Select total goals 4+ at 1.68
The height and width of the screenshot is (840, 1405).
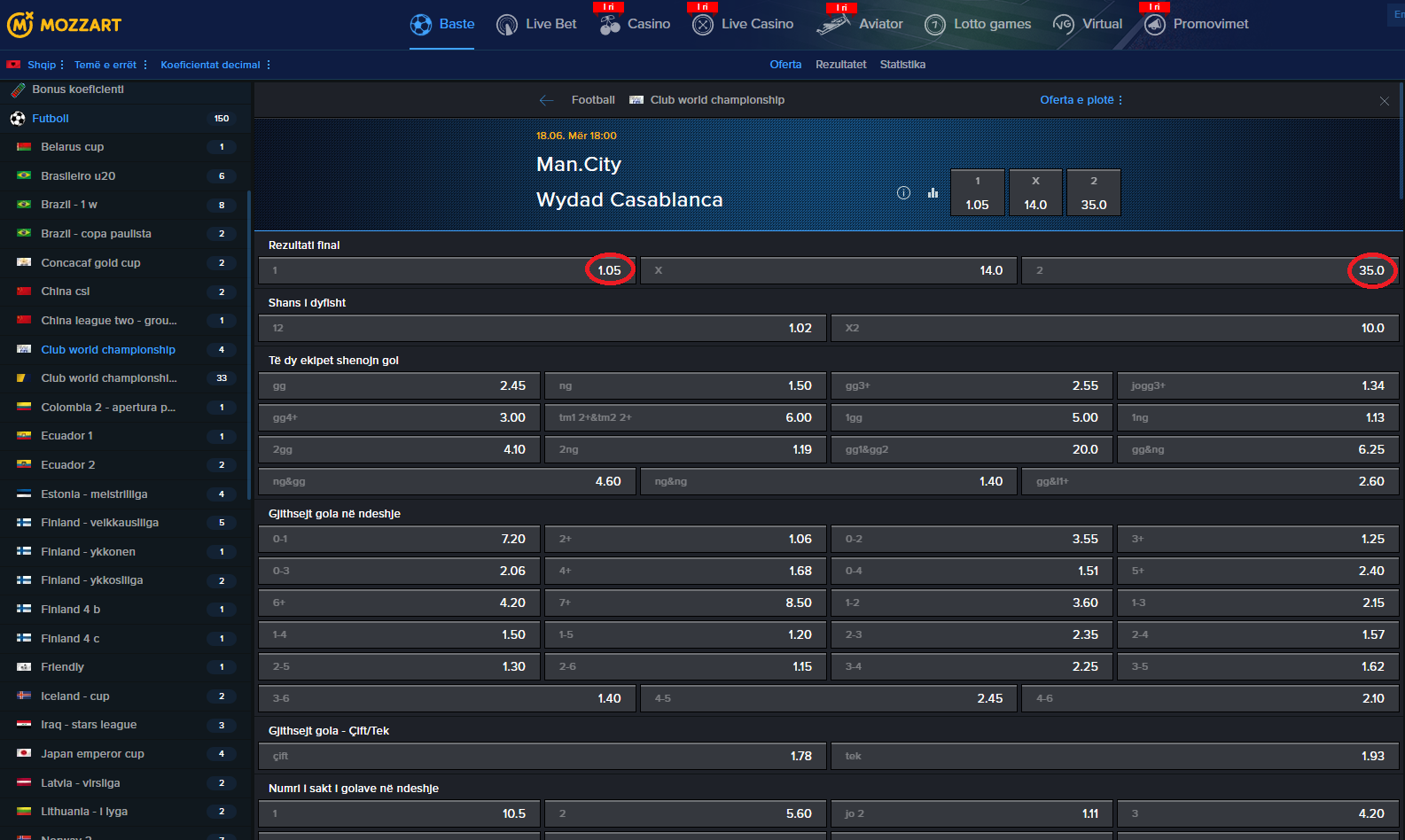685,571
